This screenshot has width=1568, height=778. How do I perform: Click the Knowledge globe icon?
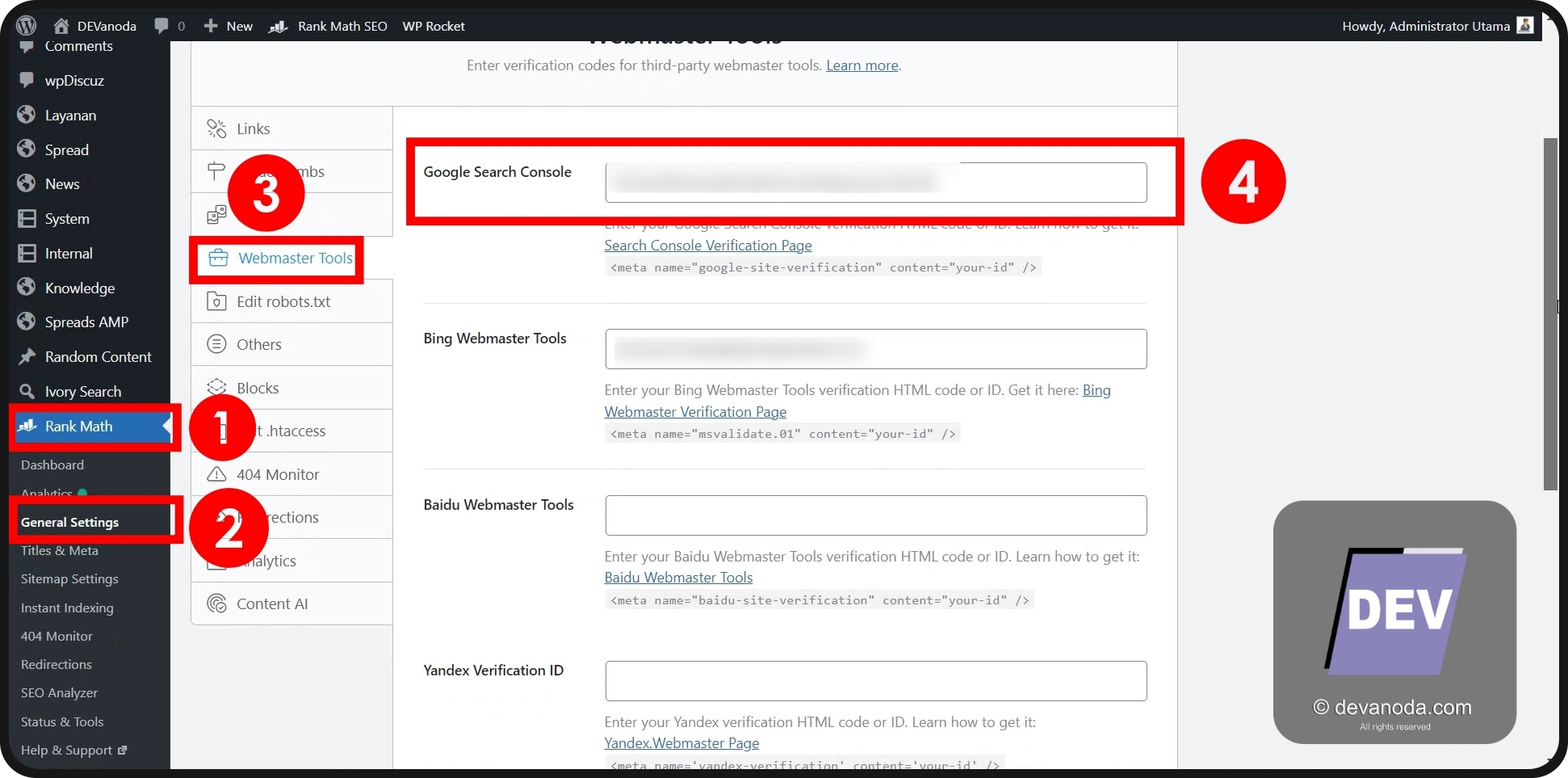tap(27, 288)
